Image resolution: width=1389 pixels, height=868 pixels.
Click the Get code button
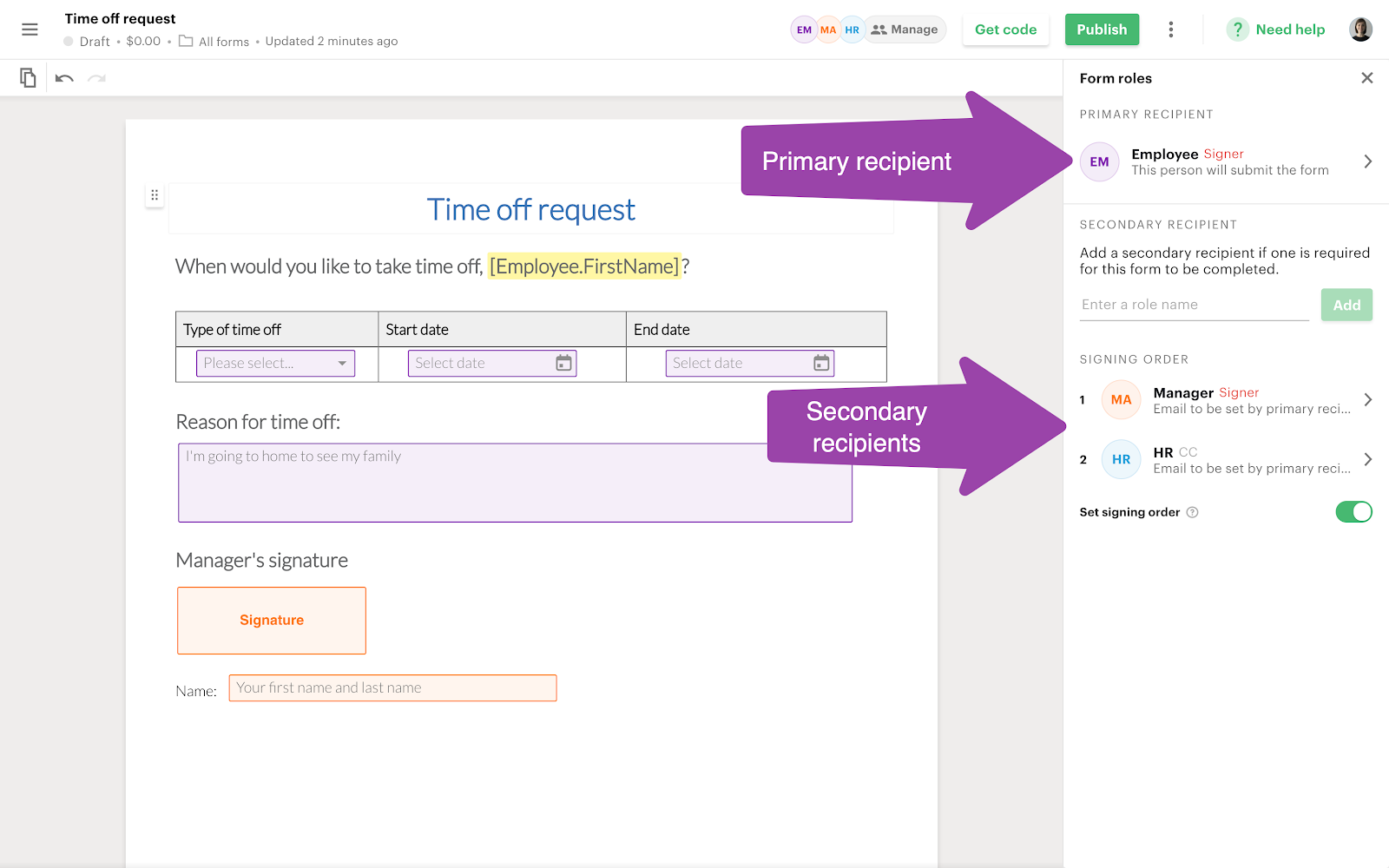[x=1005, y=29]
